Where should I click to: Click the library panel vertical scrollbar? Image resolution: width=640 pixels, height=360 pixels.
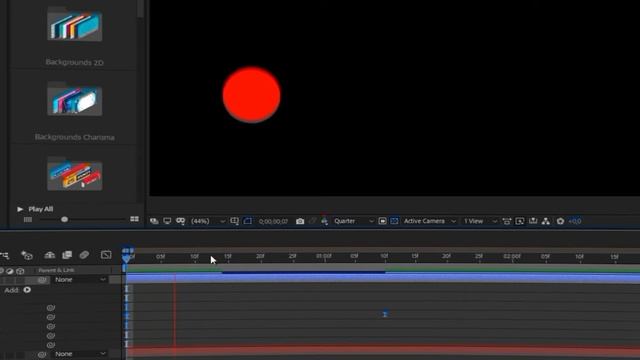[x=140, y=9]
